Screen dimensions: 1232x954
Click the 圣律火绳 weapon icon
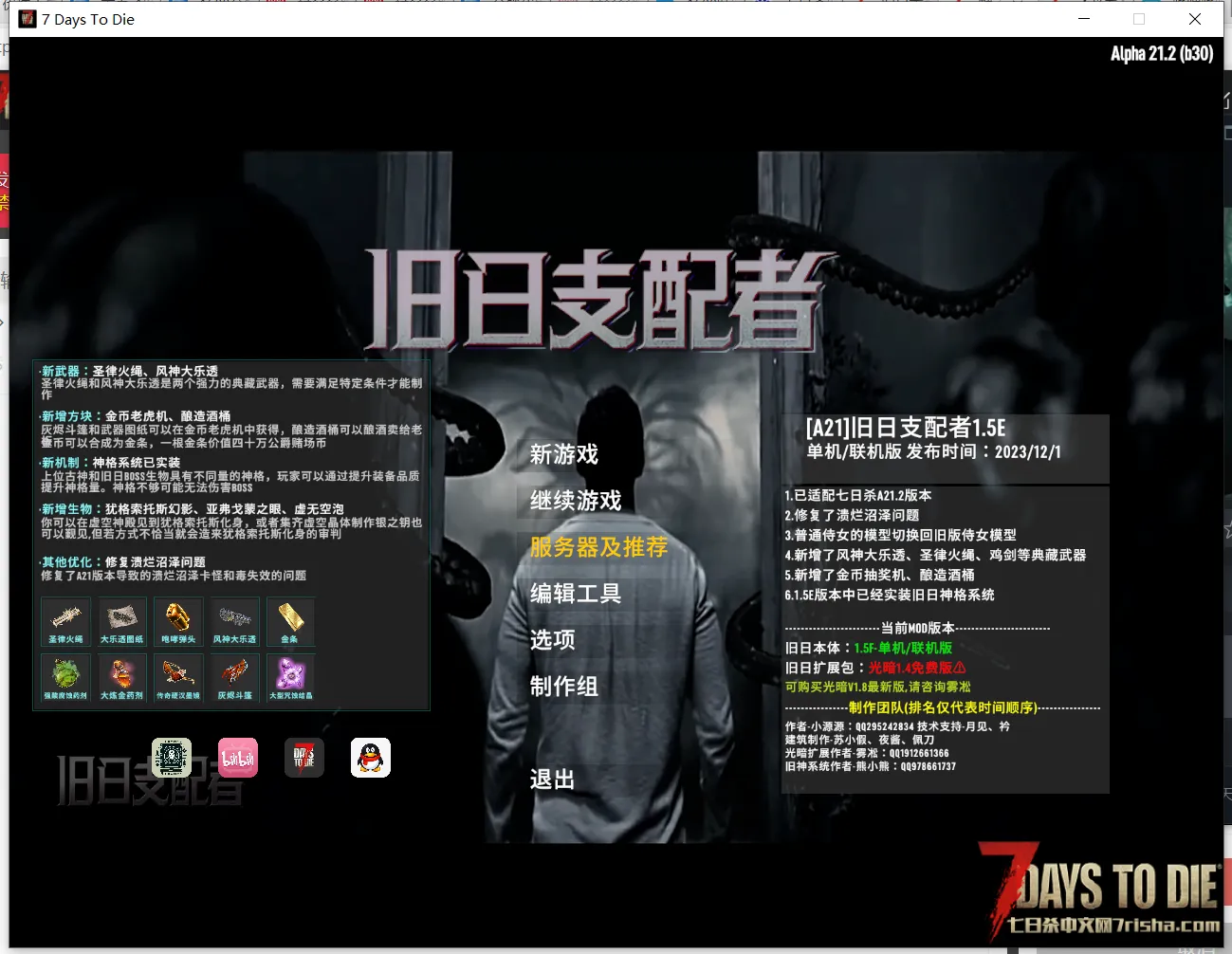pos(65,622)
